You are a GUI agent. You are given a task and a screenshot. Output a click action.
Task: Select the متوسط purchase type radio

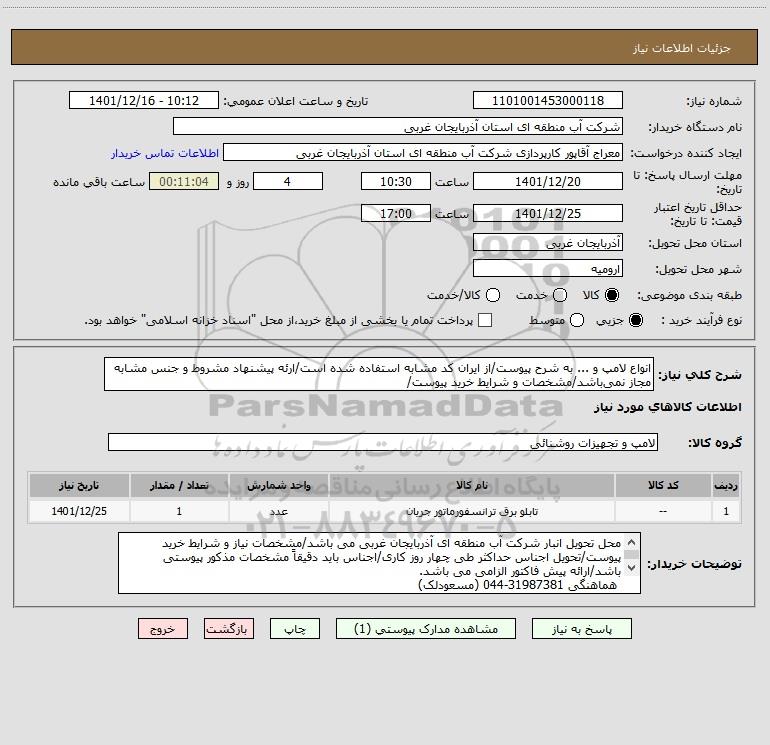577,320
